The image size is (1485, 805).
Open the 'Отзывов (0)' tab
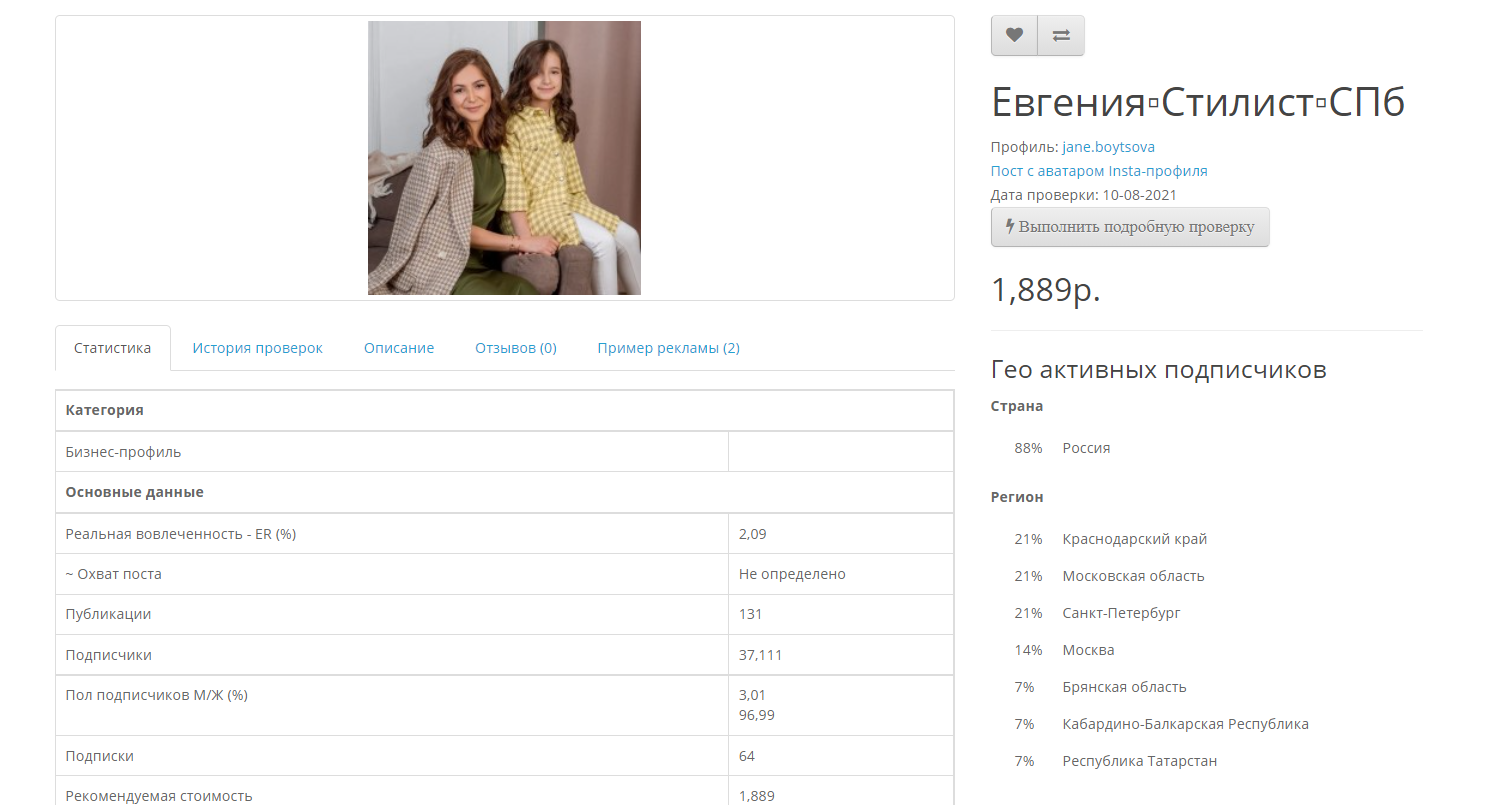pos(516,348)
